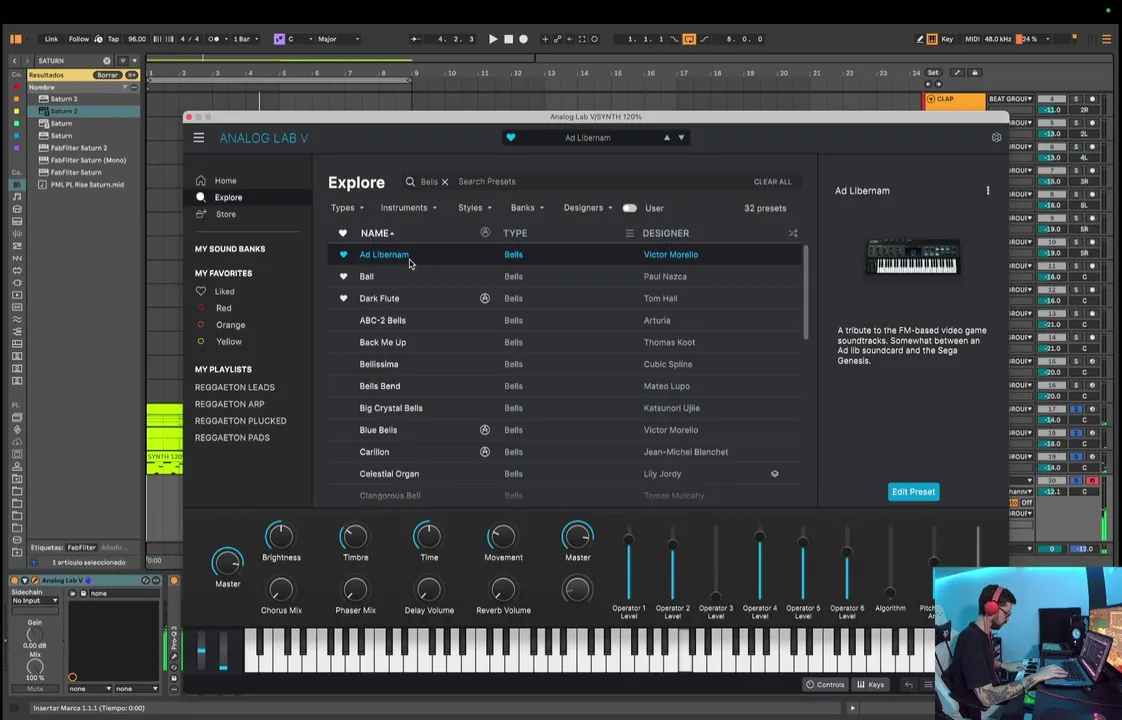Viewport: 1122px width, 720px height.
Task: Open Store in Analog Lab sidebar
Action: point(225,214)
